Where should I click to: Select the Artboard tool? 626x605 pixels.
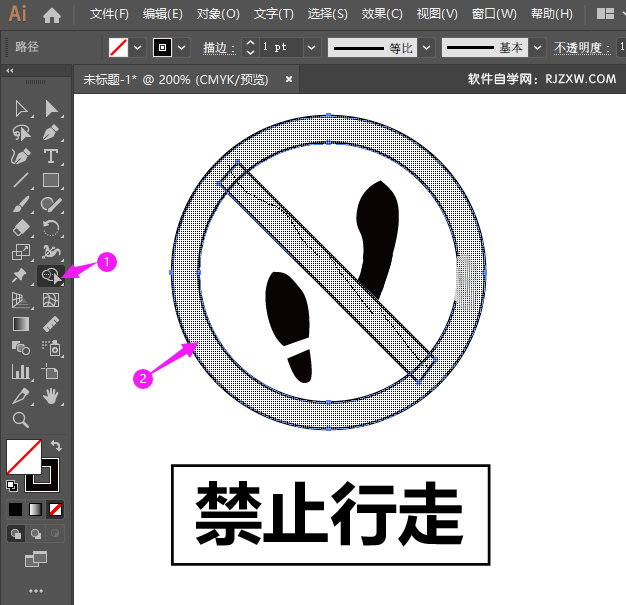[x=50, y=372]
